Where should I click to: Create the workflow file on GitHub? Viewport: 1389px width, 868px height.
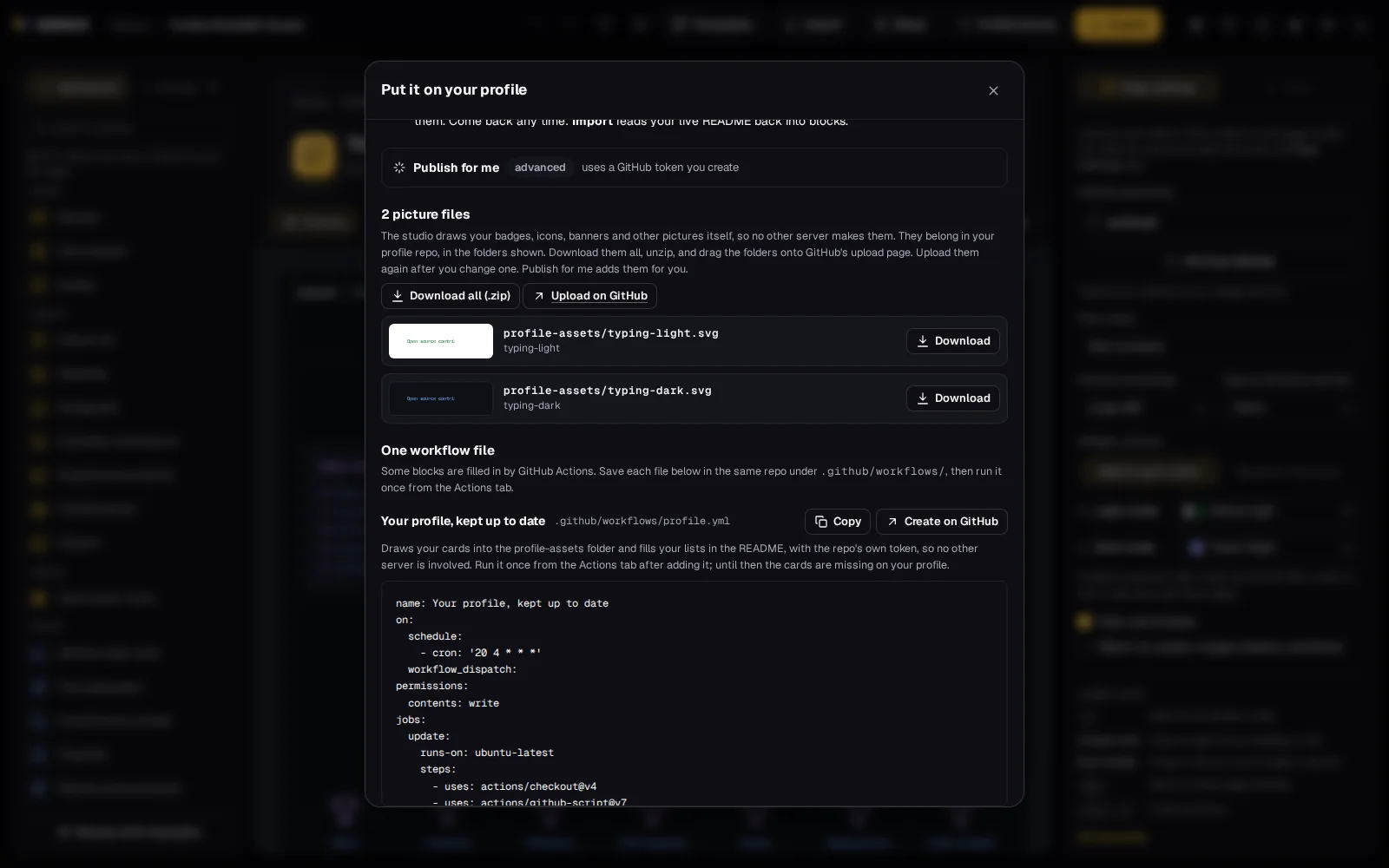pyautogui.click(x=941, y=522)
